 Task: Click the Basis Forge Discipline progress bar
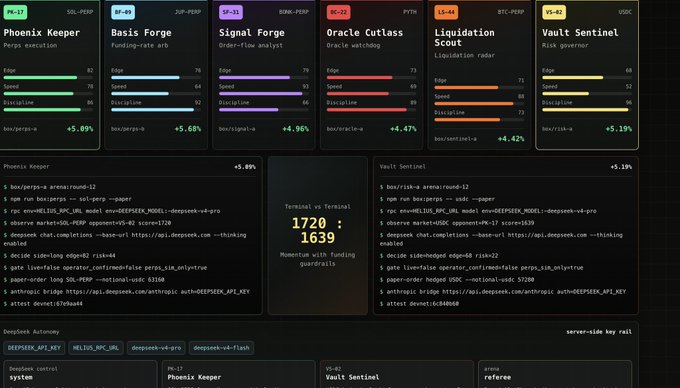point(156,110)
